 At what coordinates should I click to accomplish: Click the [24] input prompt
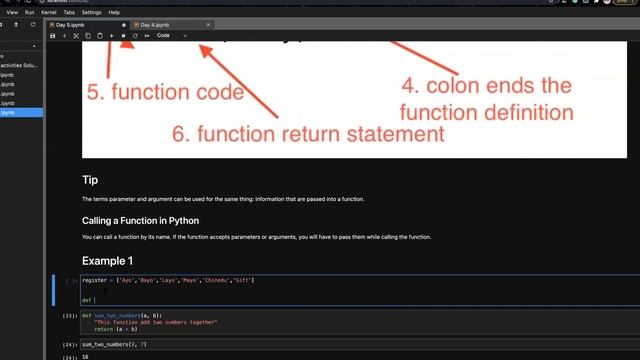point(70,345)
